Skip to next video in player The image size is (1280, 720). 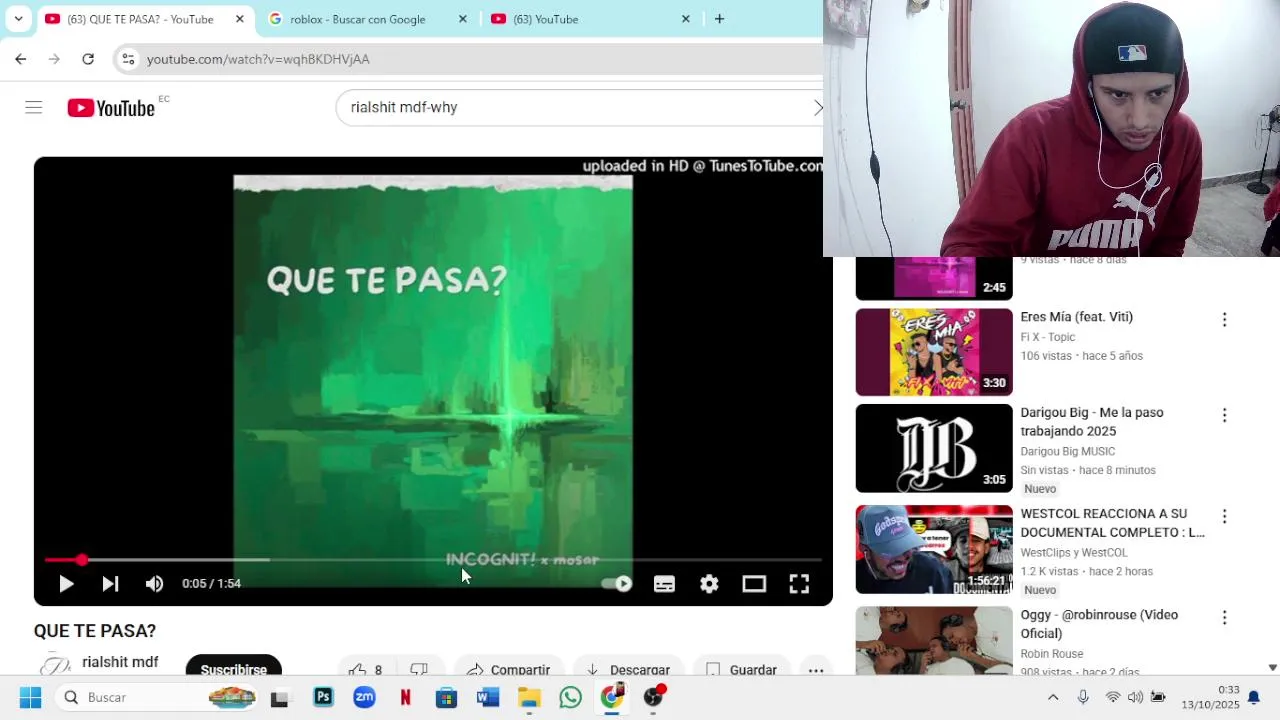[110, 584]
